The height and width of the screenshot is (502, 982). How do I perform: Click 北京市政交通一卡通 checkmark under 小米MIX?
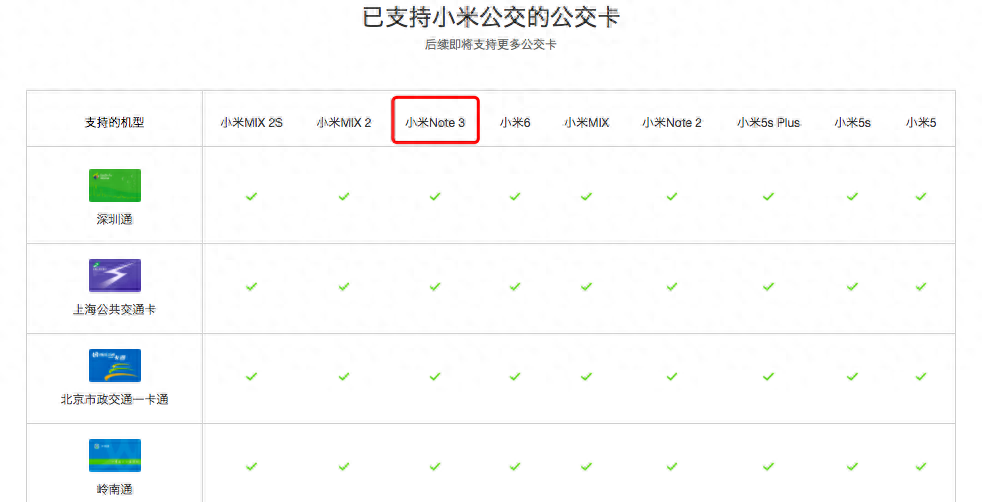(586, 377)
